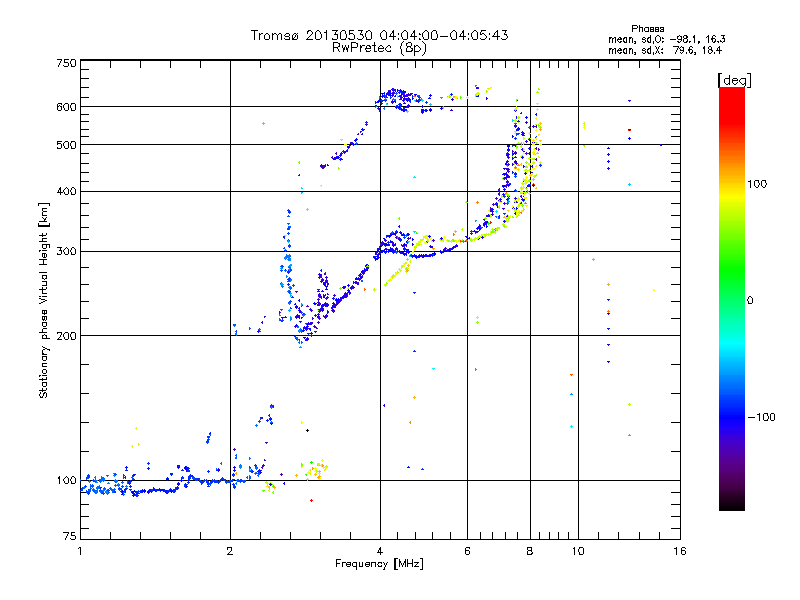Click the 'mean, sd,O: -98.1, 16.3' line
The image size is (800, 600).
[x=666, y=39]
